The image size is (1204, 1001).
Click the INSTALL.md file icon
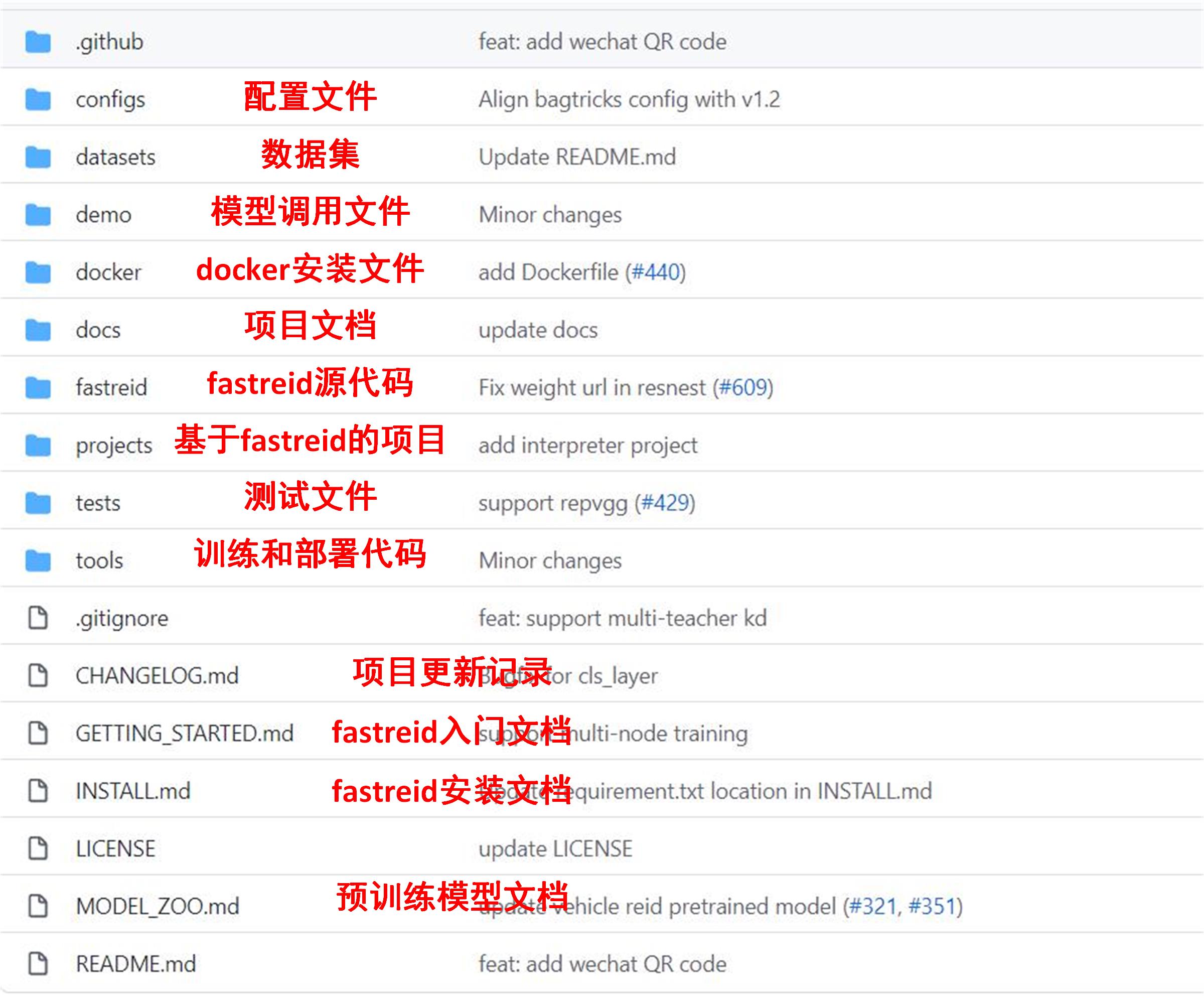[x=38, y=791]
